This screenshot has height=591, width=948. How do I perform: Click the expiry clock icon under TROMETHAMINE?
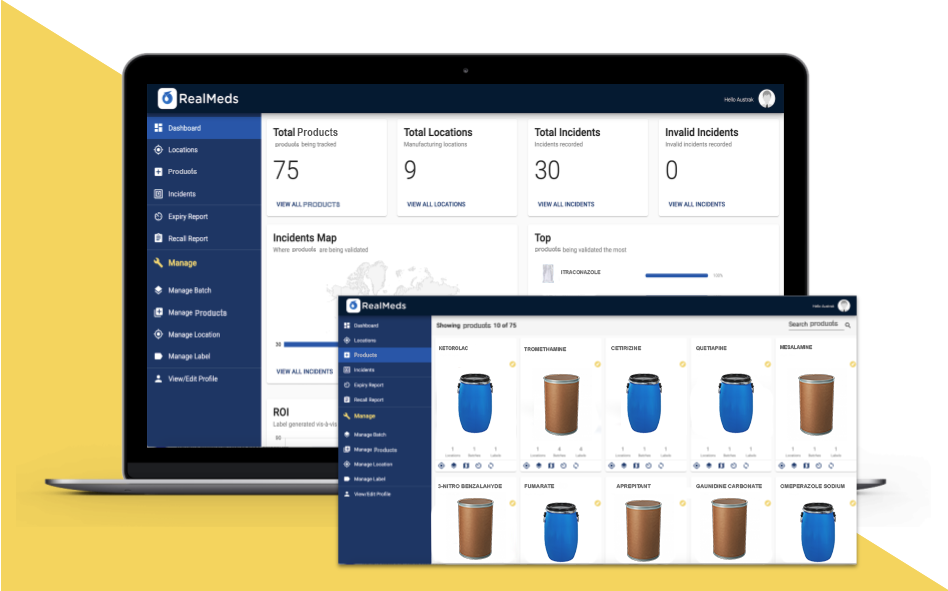[x=563, y=465]
